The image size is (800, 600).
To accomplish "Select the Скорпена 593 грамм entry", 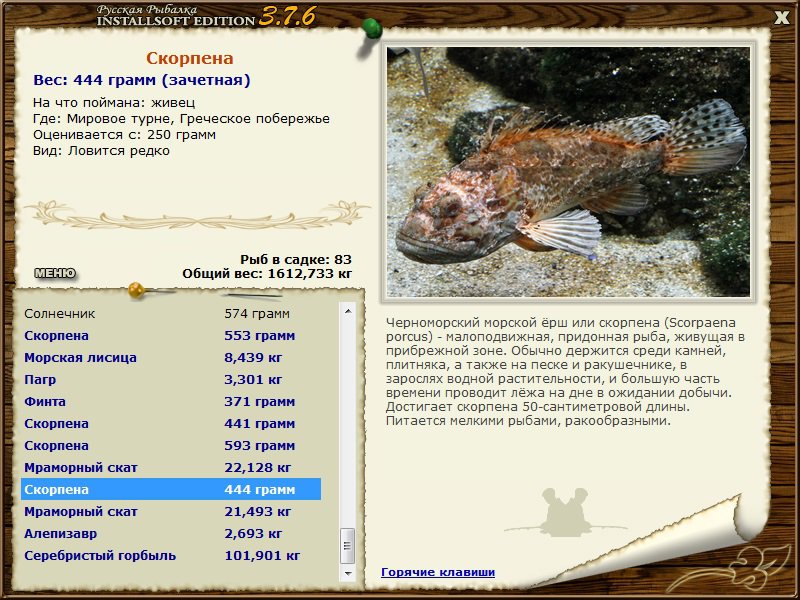I will tap(171, 445).
